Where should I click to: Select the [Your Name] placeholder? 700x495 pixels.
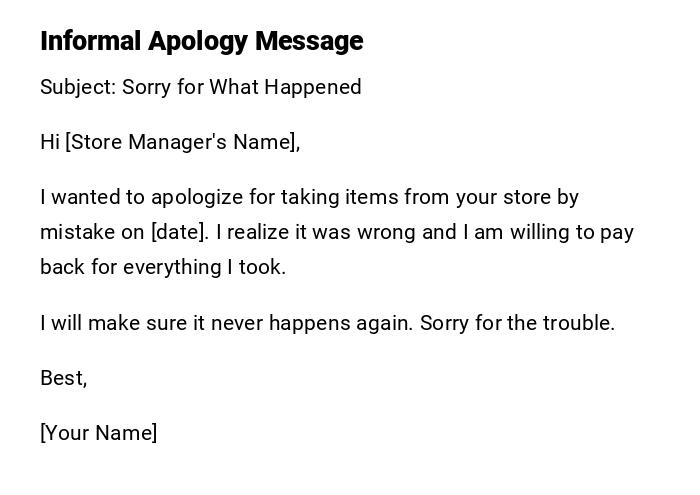pos(98,433)
